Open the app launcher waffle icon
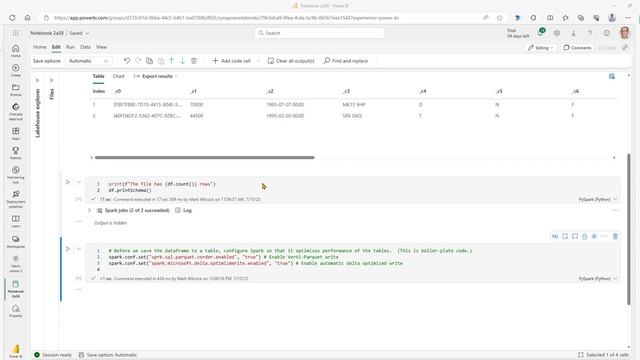This screenshot has width=640, height=360. 16,33
